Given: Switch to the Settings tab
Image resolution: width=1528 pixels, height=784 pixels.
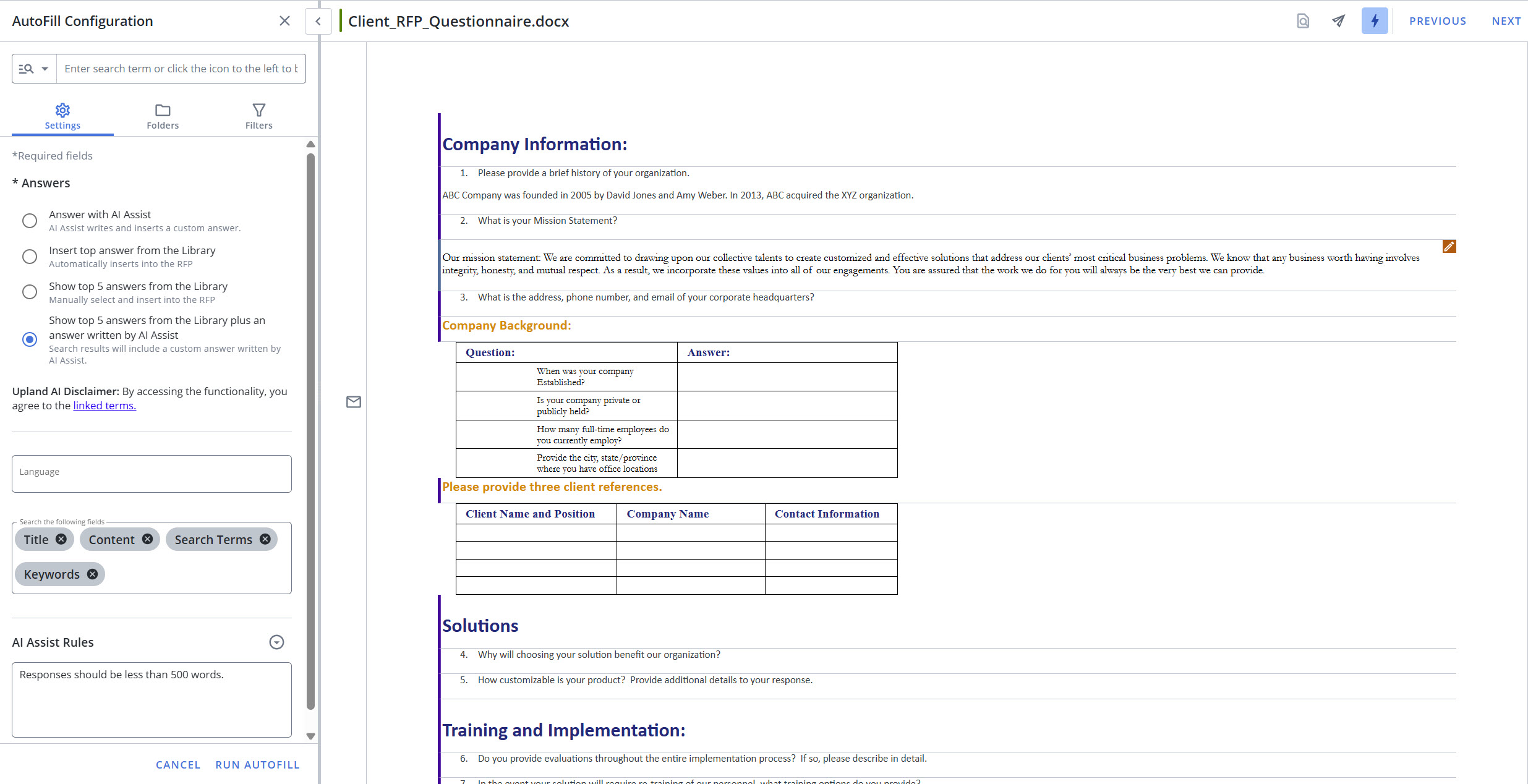Looking at the screenshot, I should [62, 116].
